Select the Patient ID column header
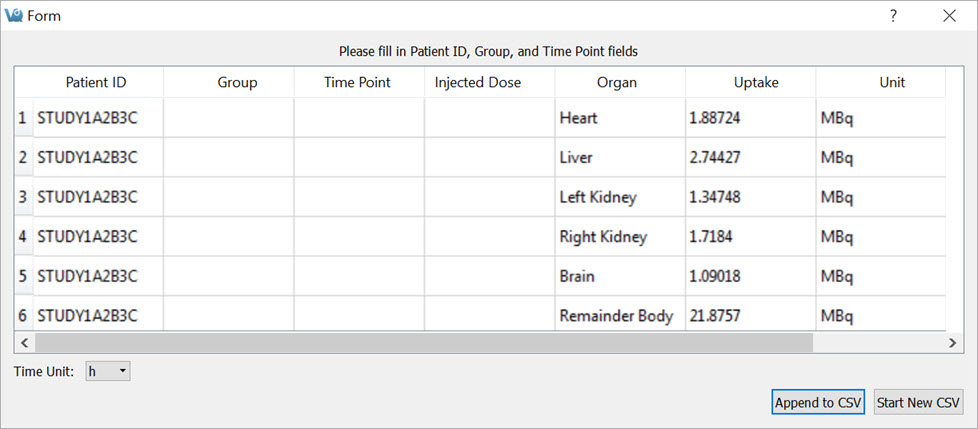 pos(96,83)
